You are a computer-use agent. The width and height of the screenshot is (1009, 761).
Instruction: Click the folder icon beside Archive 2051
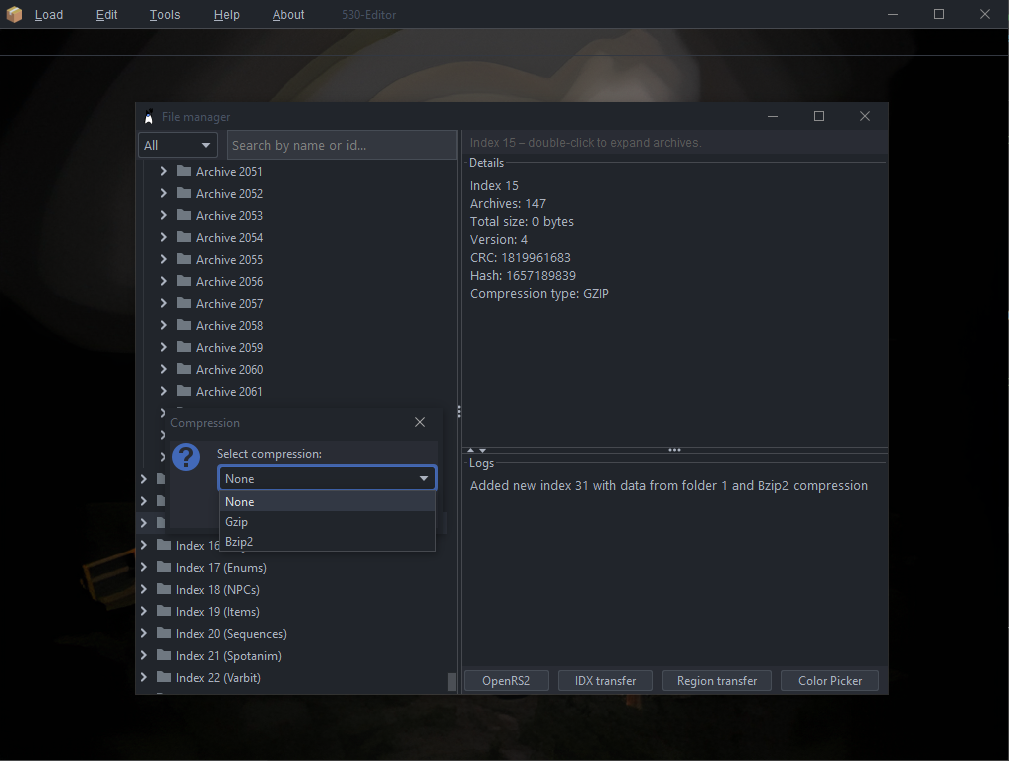coord(183,171)
